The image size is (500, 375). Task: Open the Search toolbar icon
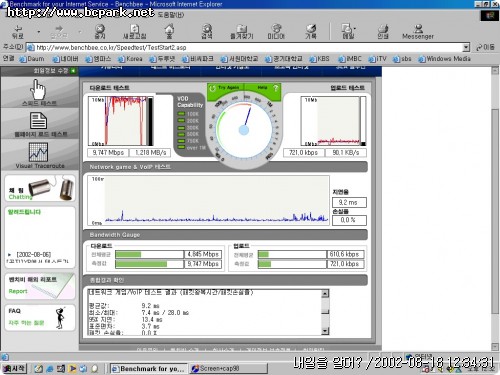tap(207, 32)
